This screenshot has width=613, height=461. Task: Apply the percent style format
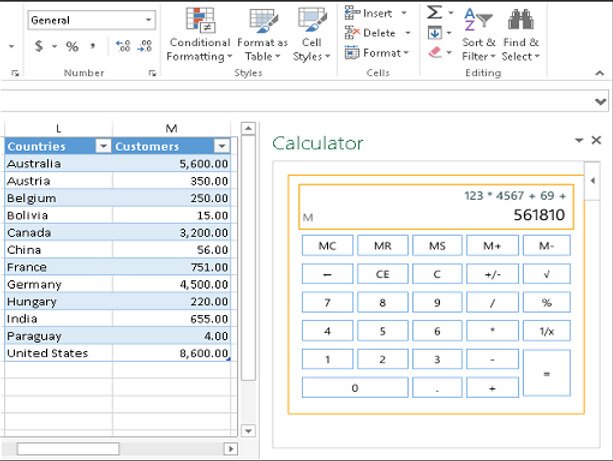coord(72,46)
